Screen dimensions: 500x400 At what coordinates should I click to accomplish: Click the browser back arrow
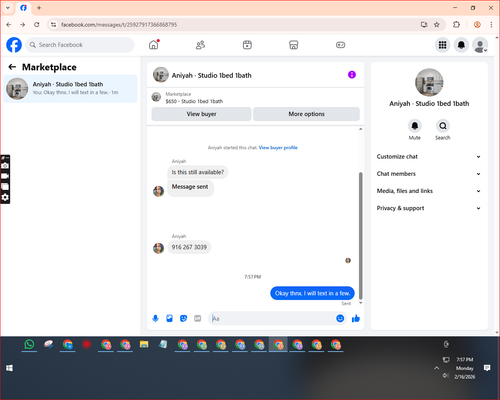pyautogui.click(x=9, y=24)
